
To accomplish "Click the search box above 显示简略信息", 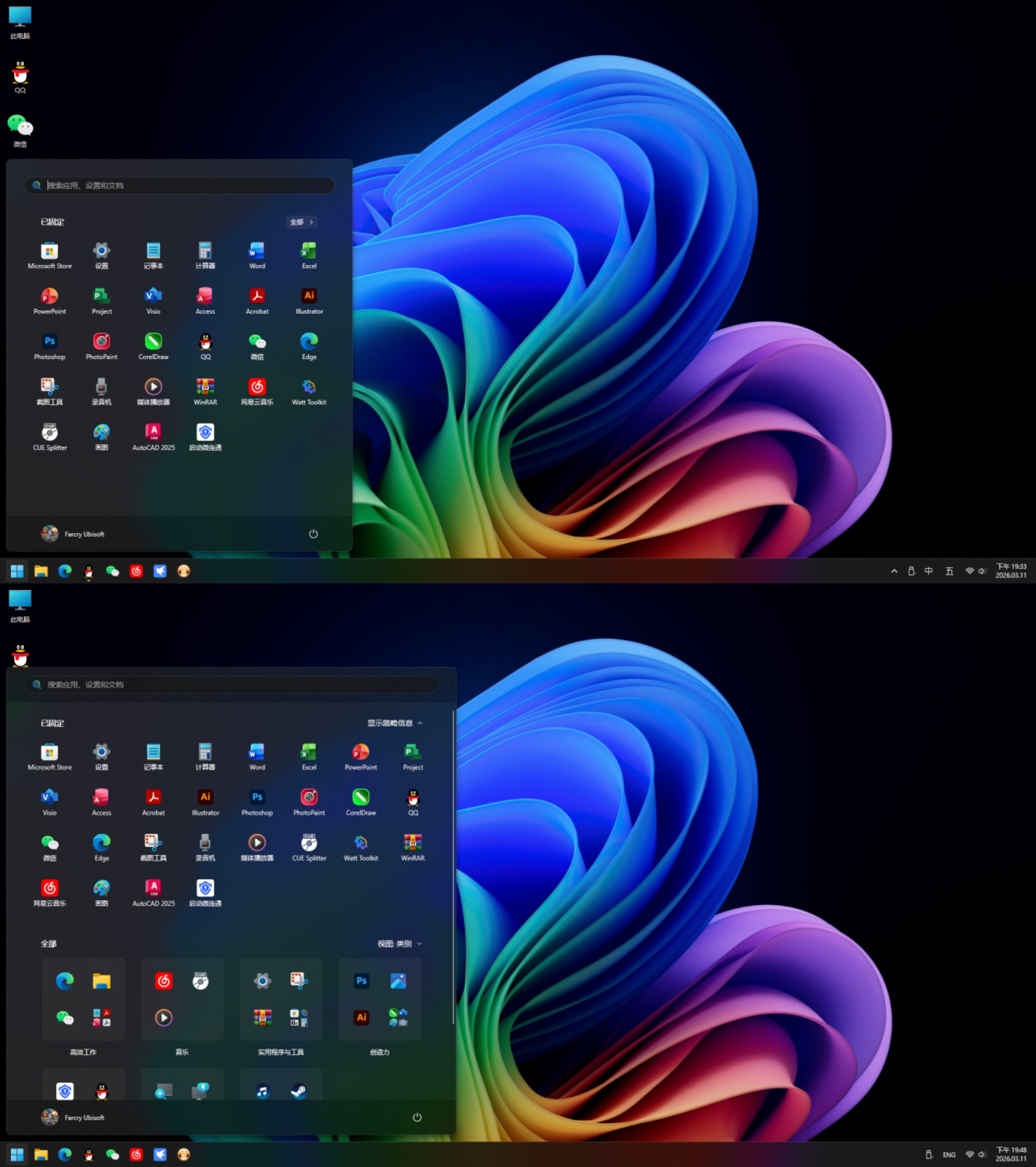I will [231, 685].
